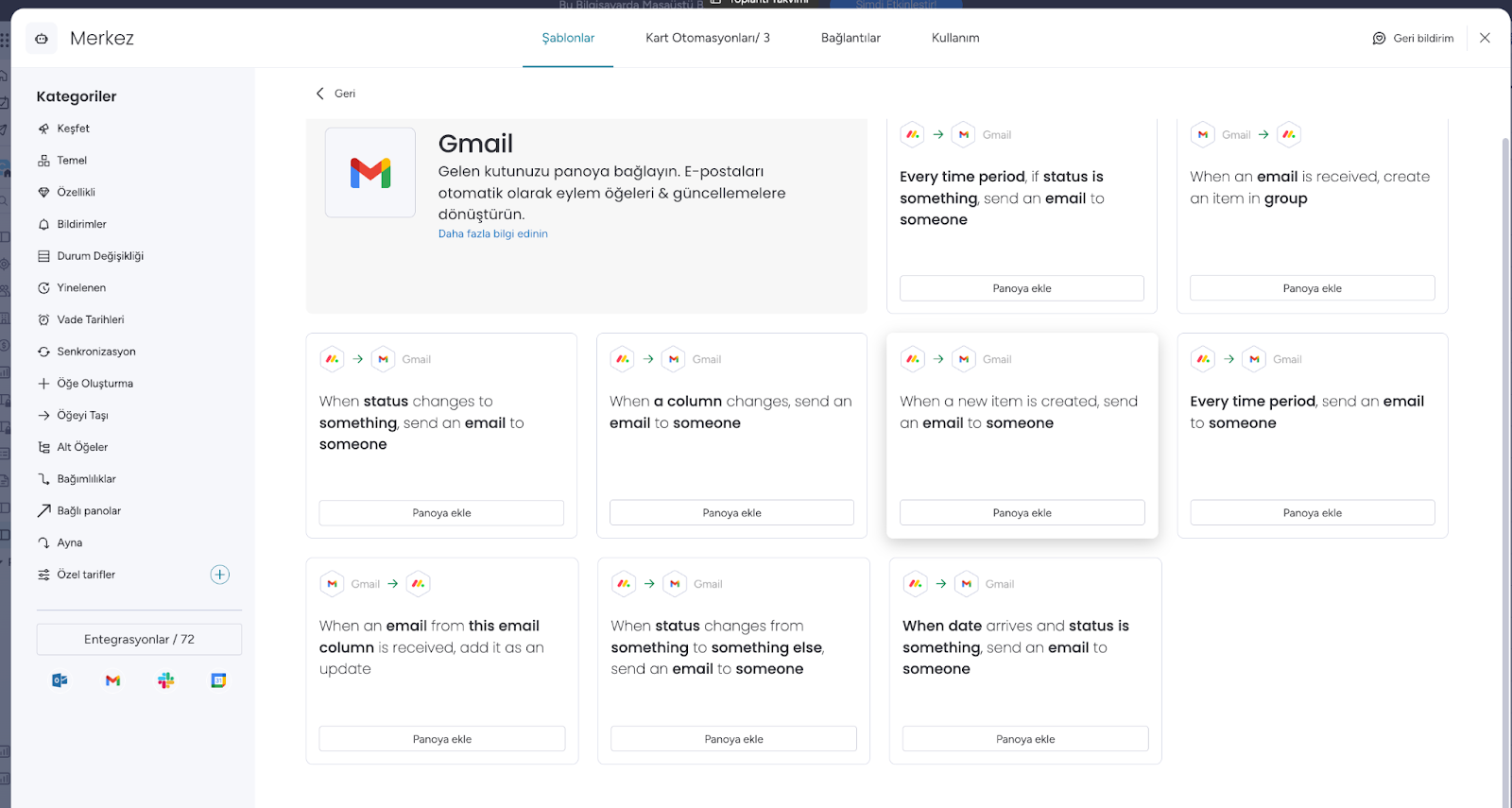Add 'When a column changes' recipe to board
The image size is (1512, 808).
[x=731, y=513]
